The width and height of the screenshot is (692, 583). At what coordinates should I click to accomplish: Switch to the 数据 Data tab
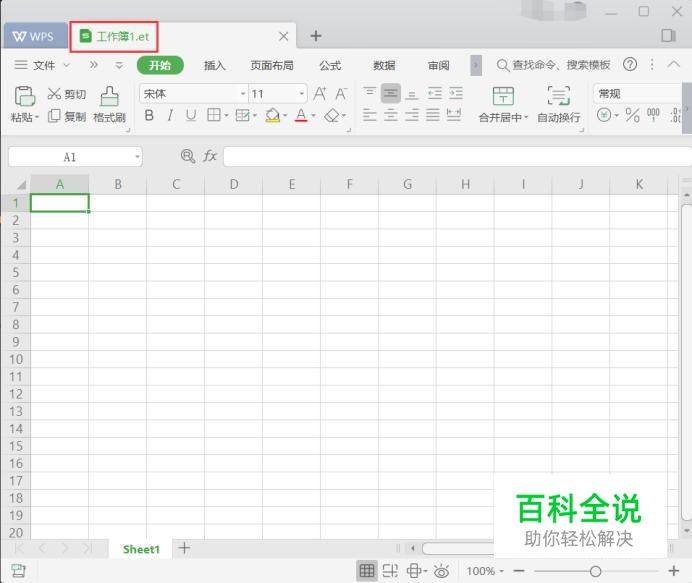384,65
